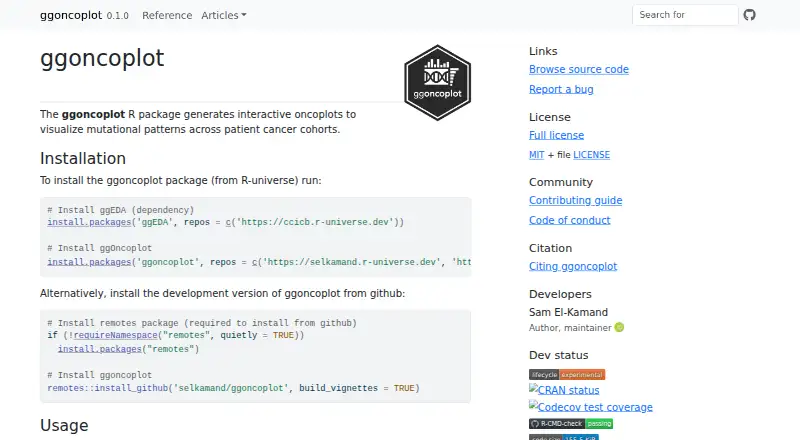Click the Installation heading
The width and height of the screenshot is (800, 440).
pyautogui.click(x=83, y=158)
